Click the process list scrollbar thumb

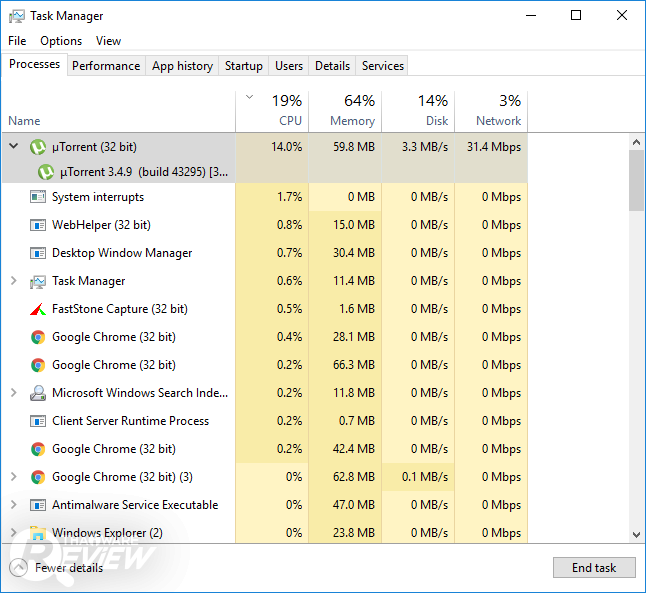[x=636, y=180]
